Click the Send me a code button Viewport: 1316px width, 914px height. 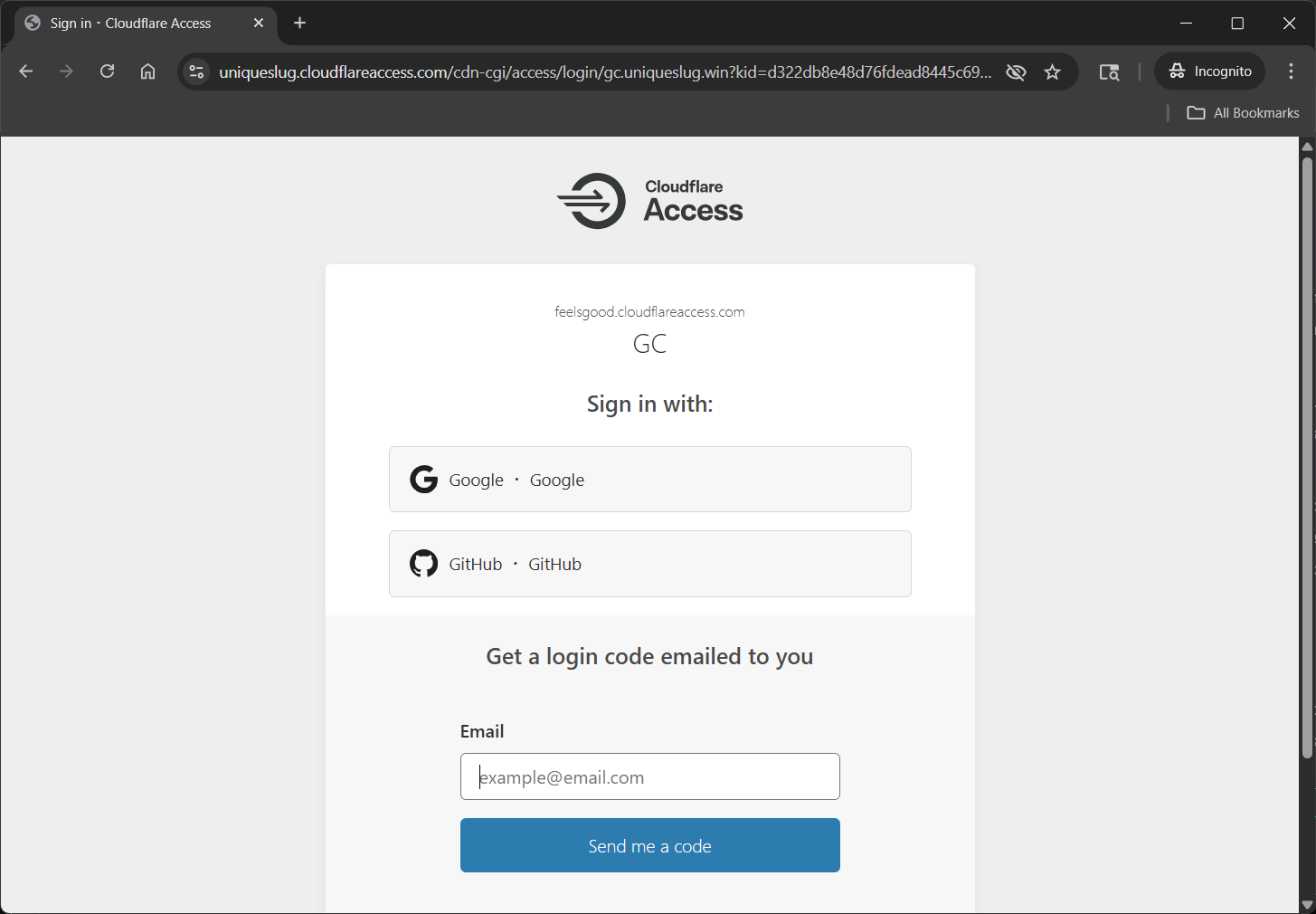click(x=649, y=845)
